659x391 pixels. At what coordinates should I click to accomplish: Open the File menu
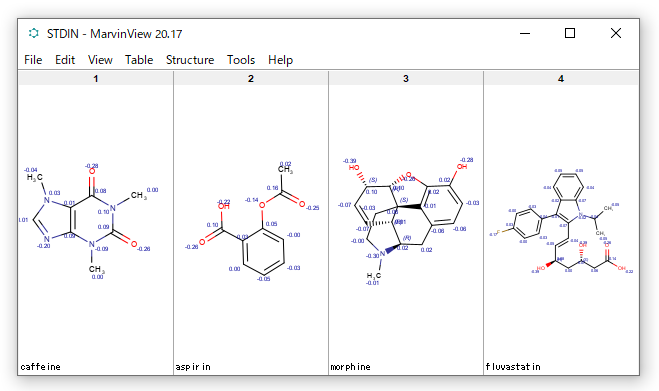click(x=33, y=60)
